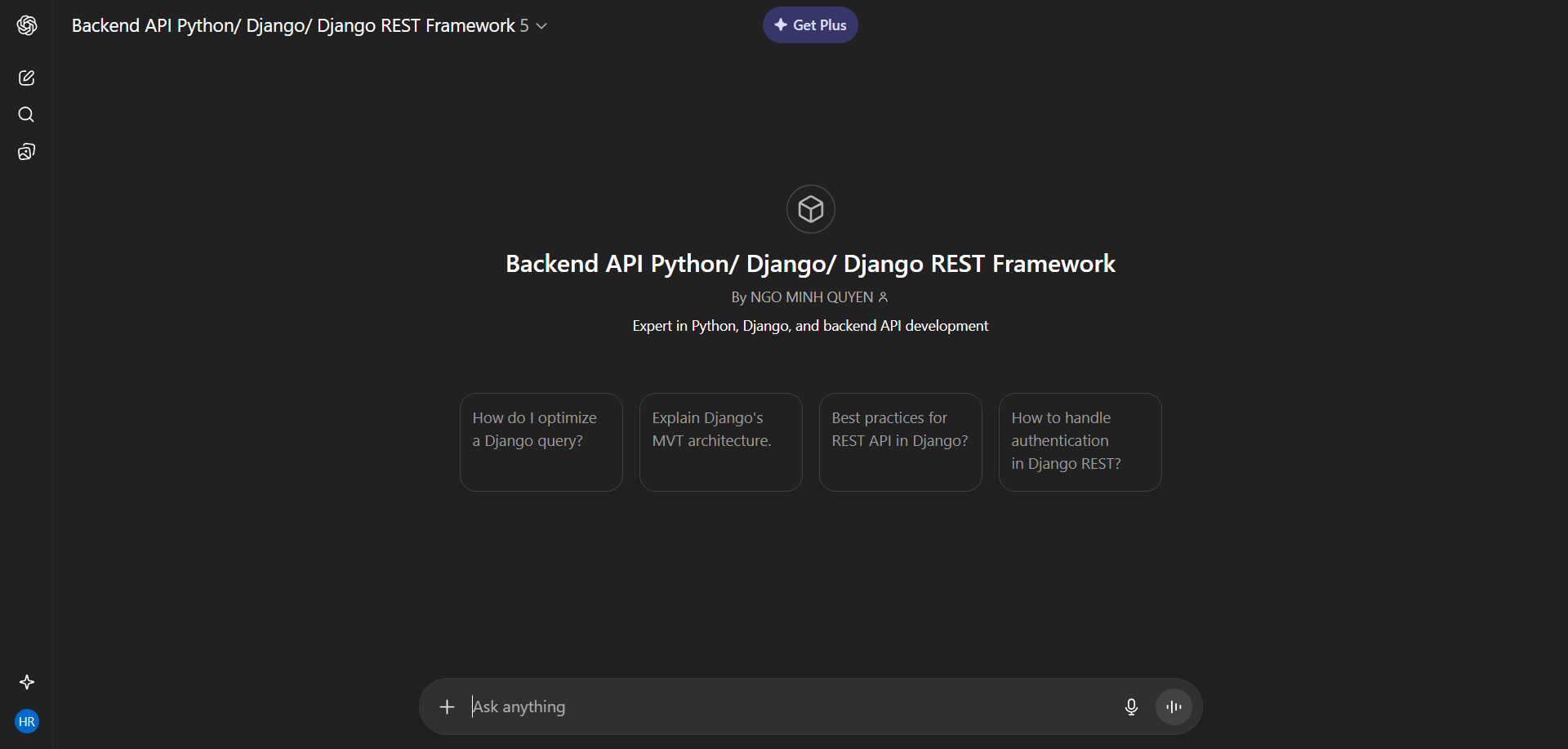This screenshot has height=749, width=1568.
Task: Select "How do I optimize a Django query?"
Action: [541, 442]
